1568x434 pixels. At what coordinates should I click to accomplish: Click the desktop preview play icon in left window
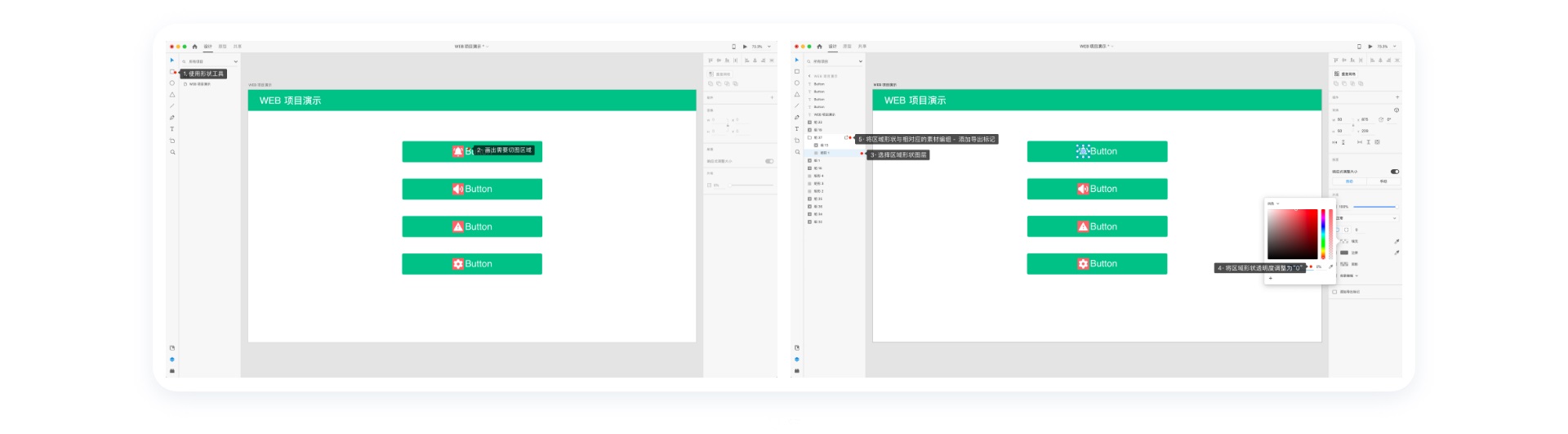(x=745, y=47)
